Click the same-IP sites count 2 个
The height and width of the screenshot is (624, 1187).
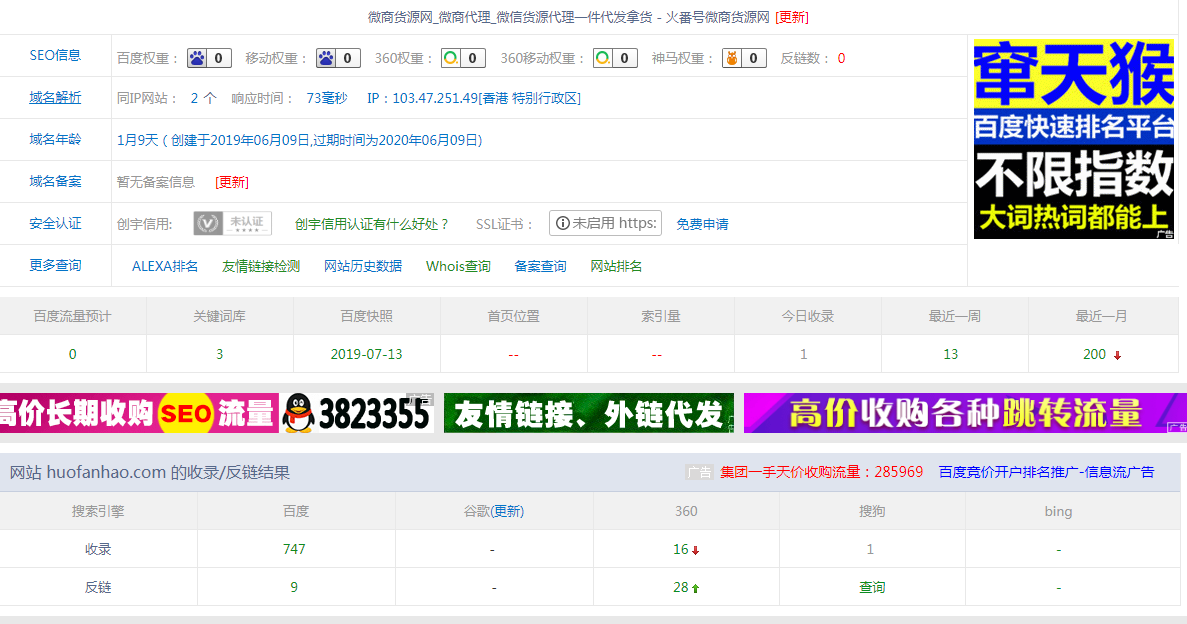(x=204, y=98)
